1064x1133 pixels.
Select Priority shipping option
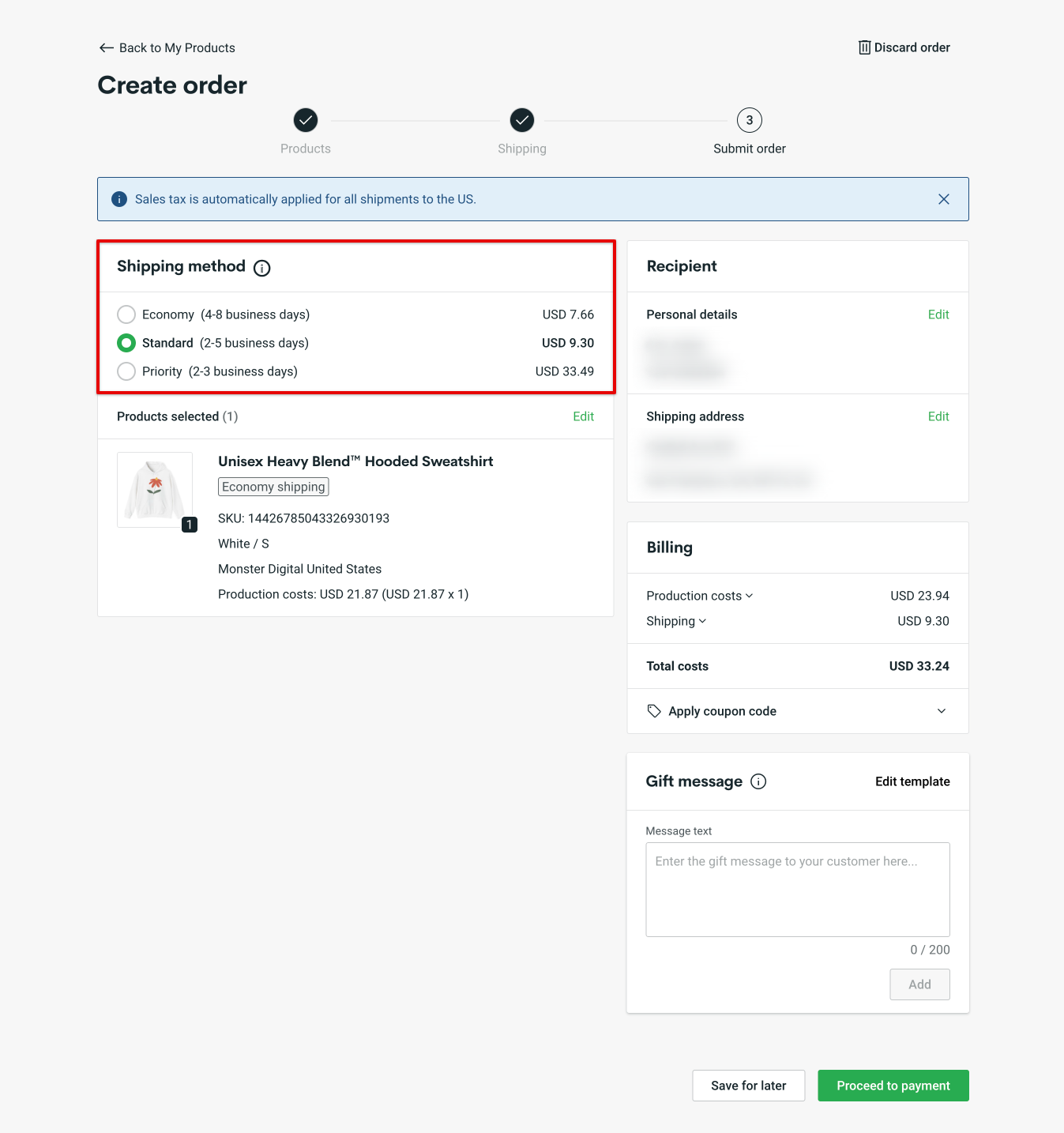coord(126,371)
